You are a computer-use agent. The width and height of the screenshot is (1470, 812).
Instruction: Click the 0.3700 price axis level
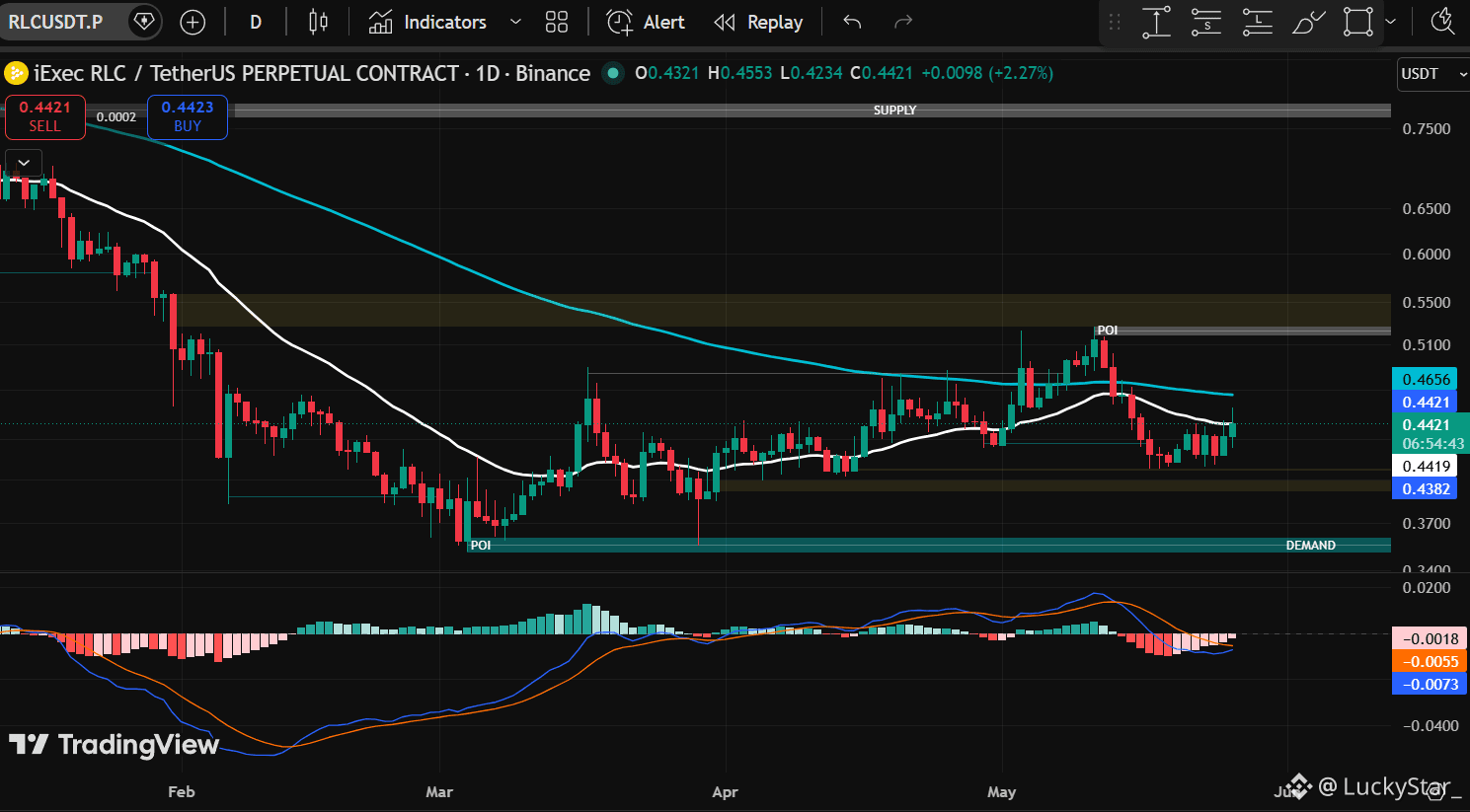click(1427, 524)
